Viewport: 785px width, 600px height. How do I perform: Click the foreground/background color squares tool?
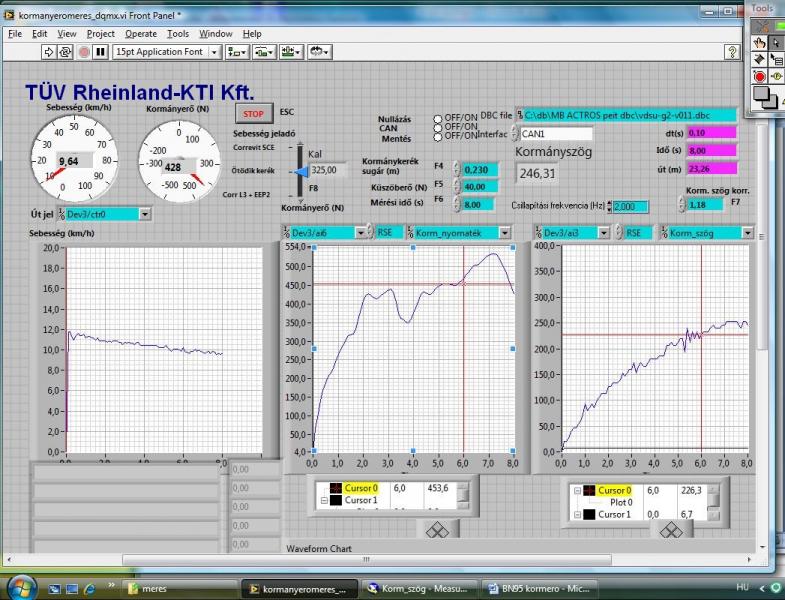click(x=765, y=97)
